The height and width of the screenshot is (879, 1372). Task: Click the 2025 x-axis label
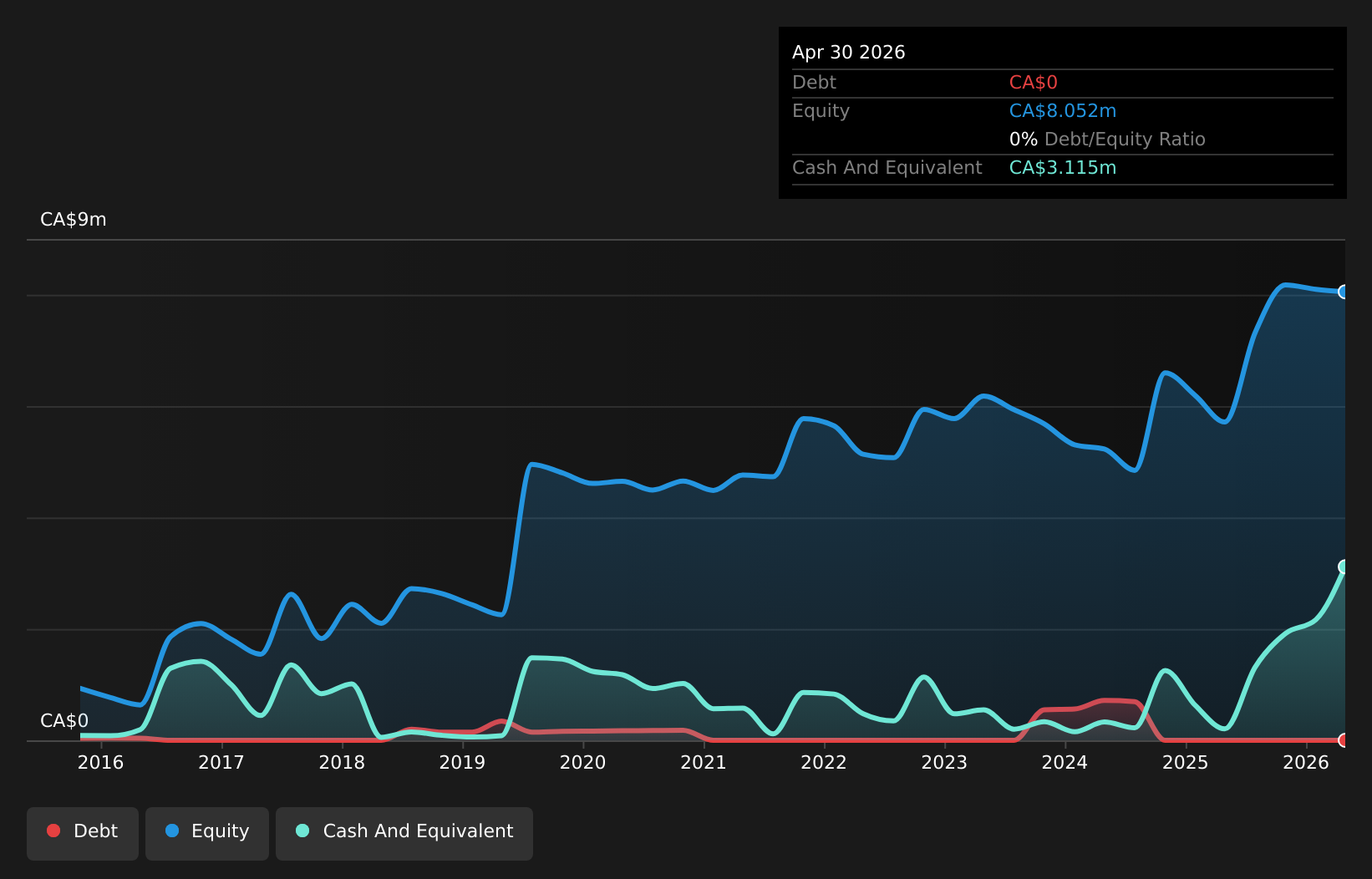(1186, 762)
